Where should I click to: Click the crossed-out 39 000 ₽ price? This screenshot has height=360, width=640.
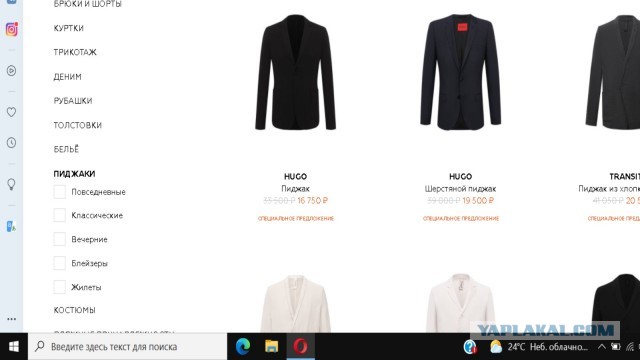tap(444, 201)
